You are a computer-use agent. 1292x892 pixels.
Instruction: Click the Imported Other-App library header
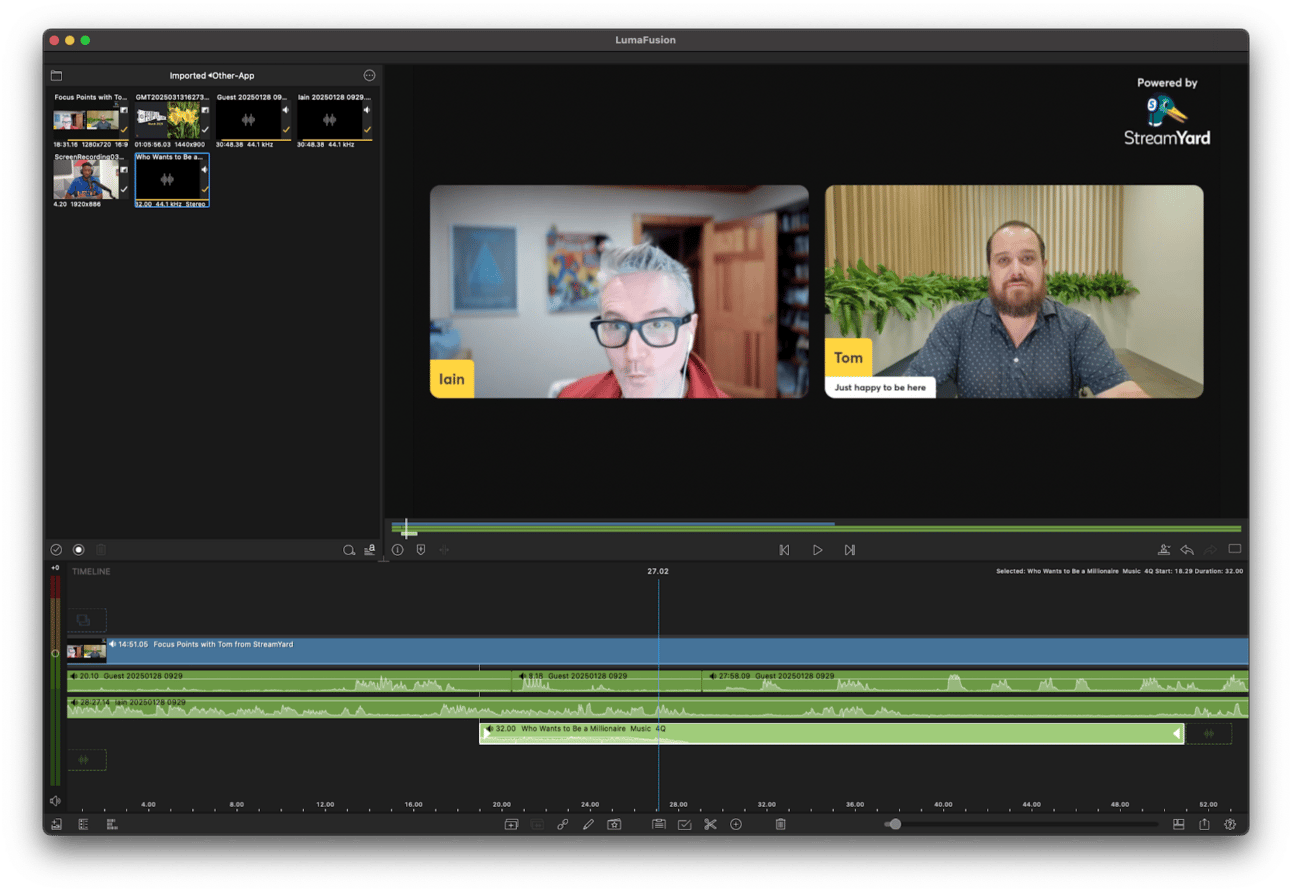(x=212, y=76)
